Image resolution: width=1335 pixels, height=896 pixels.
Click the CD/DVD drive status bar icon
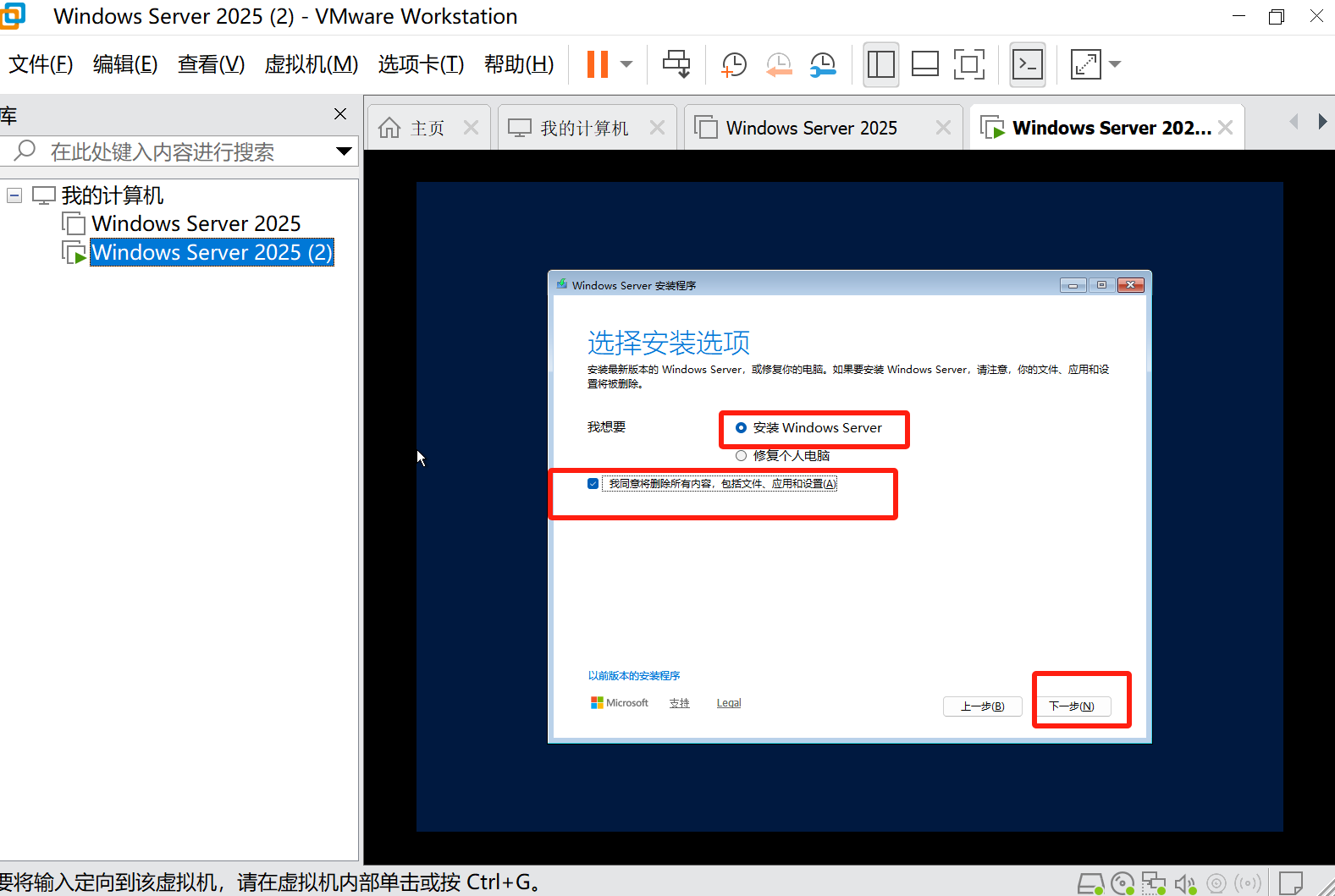coord(1123,884)
